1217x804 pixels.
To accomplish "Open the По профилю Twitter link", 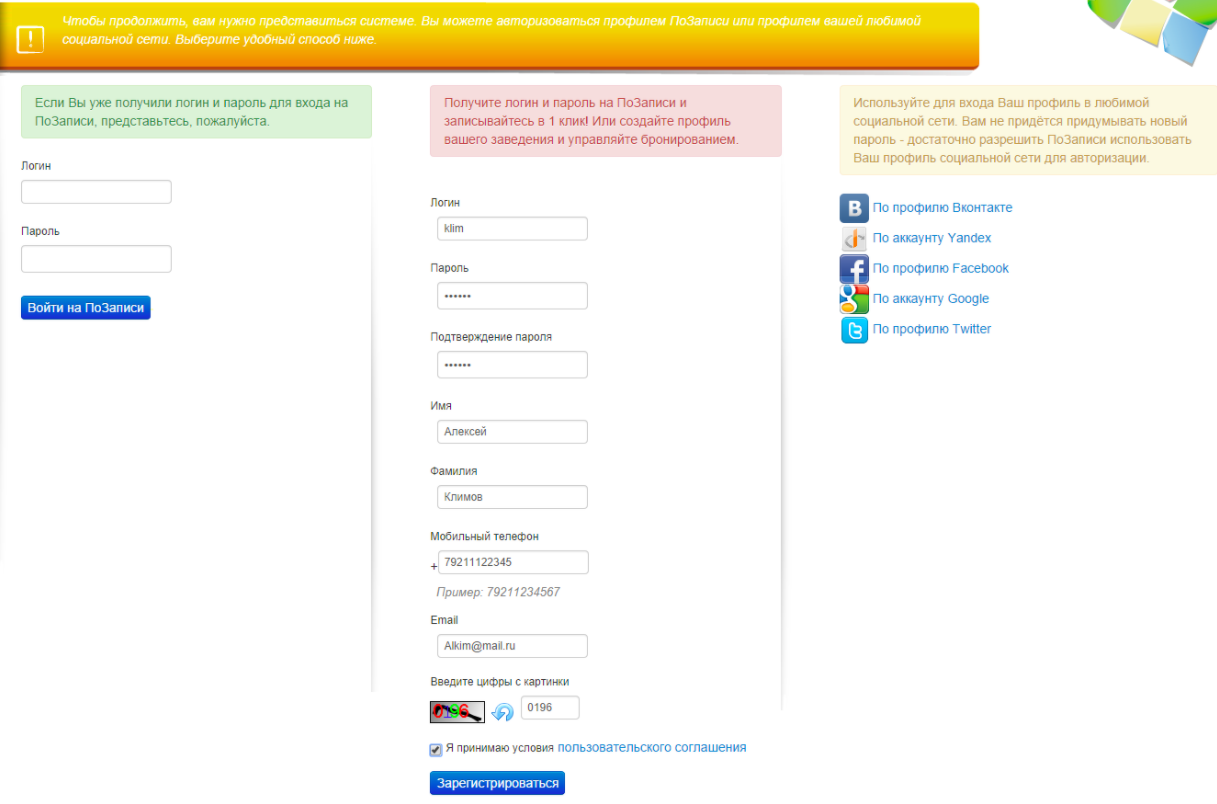I will coord(932,329).
